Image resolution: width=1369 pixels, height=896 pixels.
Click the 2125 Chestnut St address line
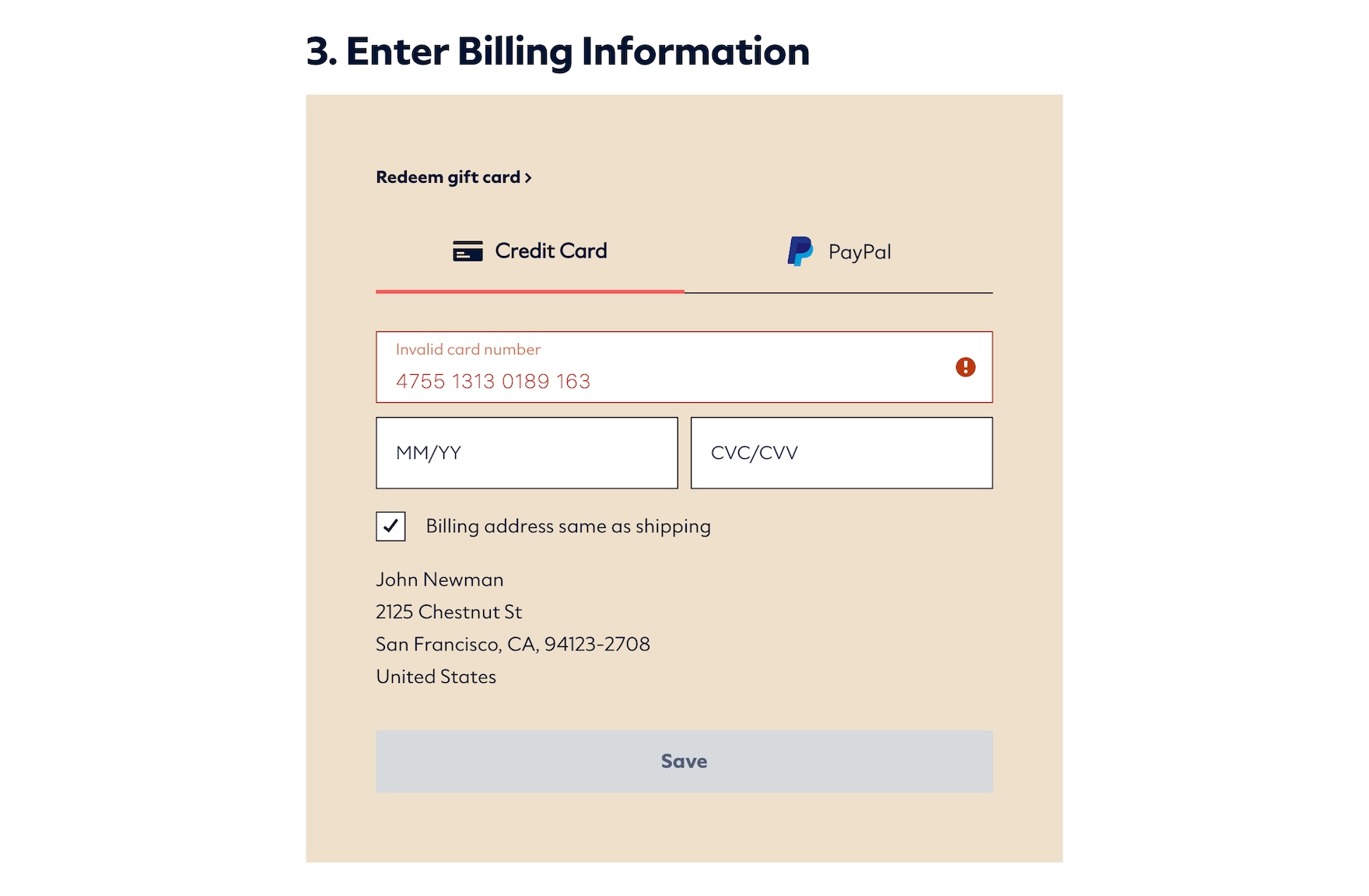point(449,612)
